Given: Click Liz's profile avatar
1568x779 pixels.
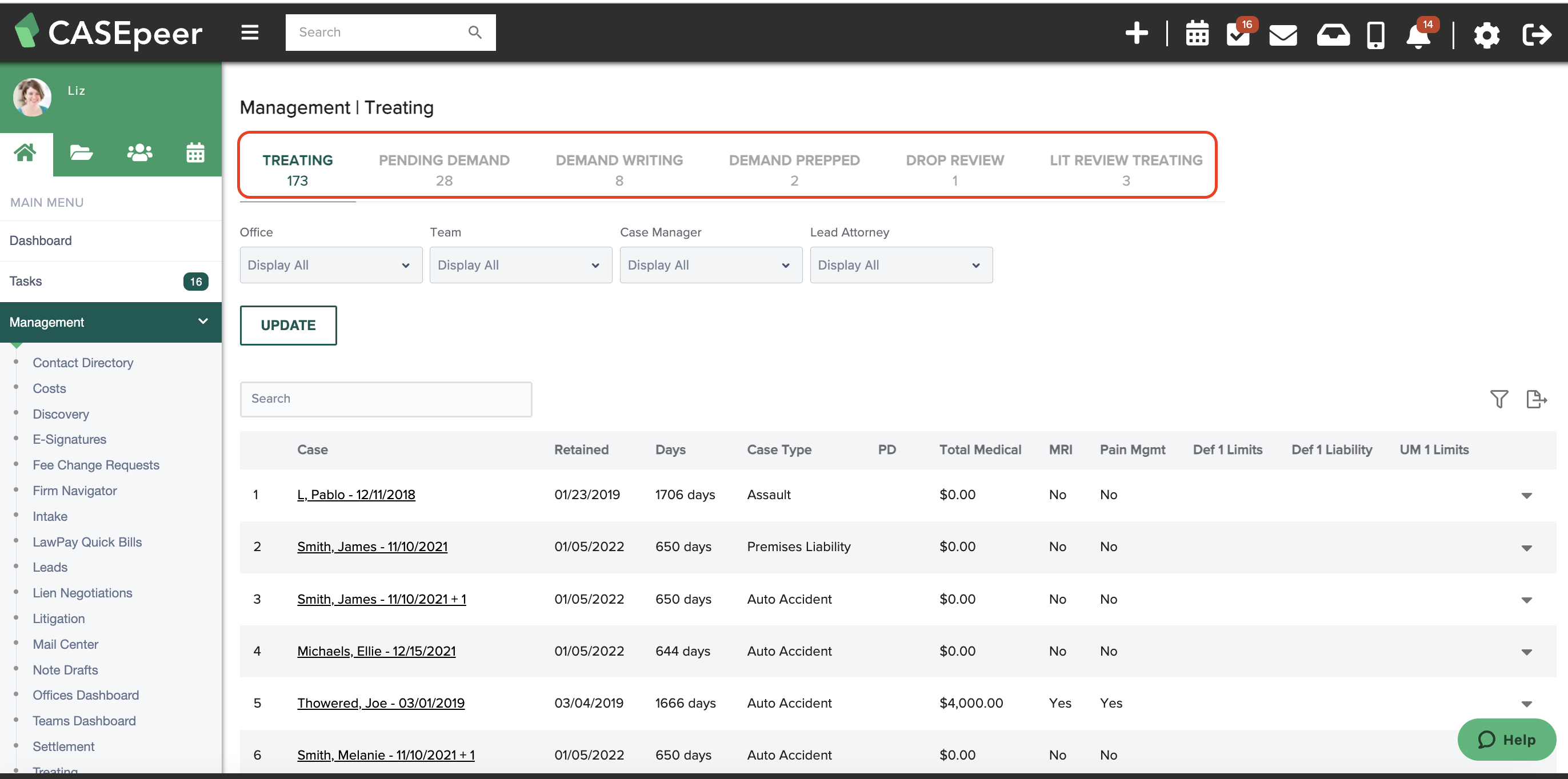Looking at the screenshot, I should [32, 97].
